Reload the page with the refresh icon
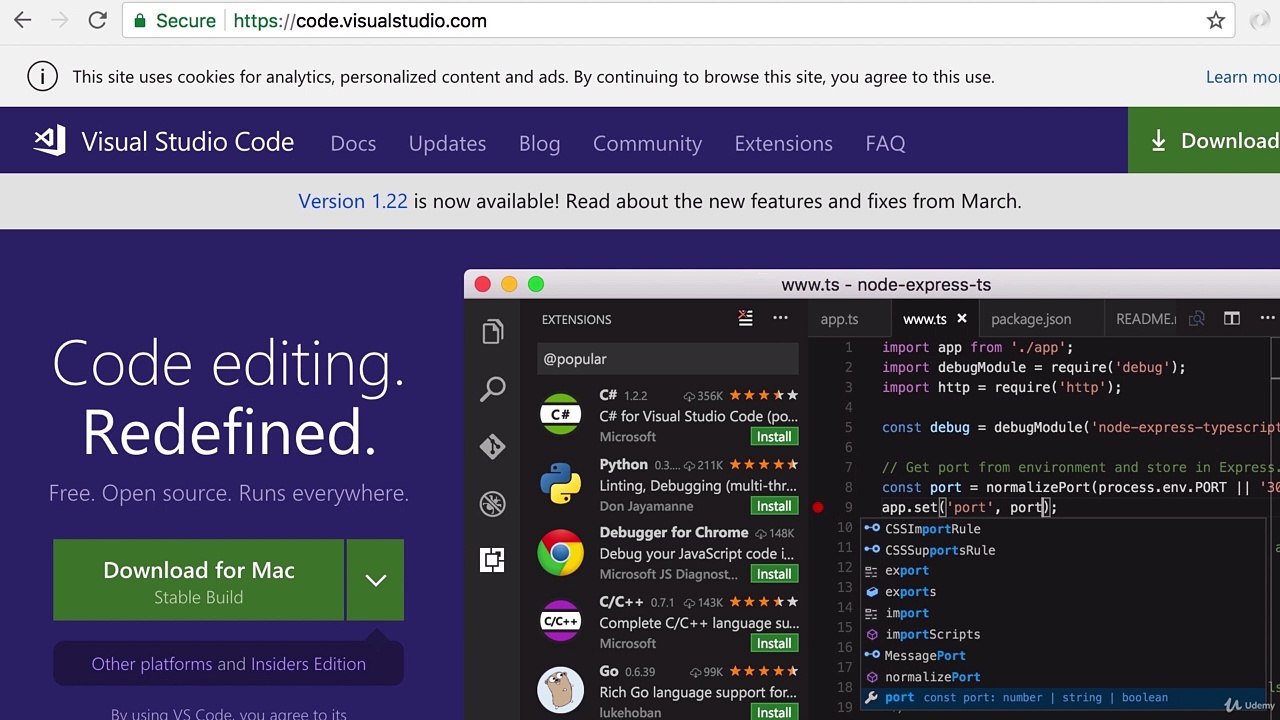This screenshot has height=720, width=1280. point(98,20)
